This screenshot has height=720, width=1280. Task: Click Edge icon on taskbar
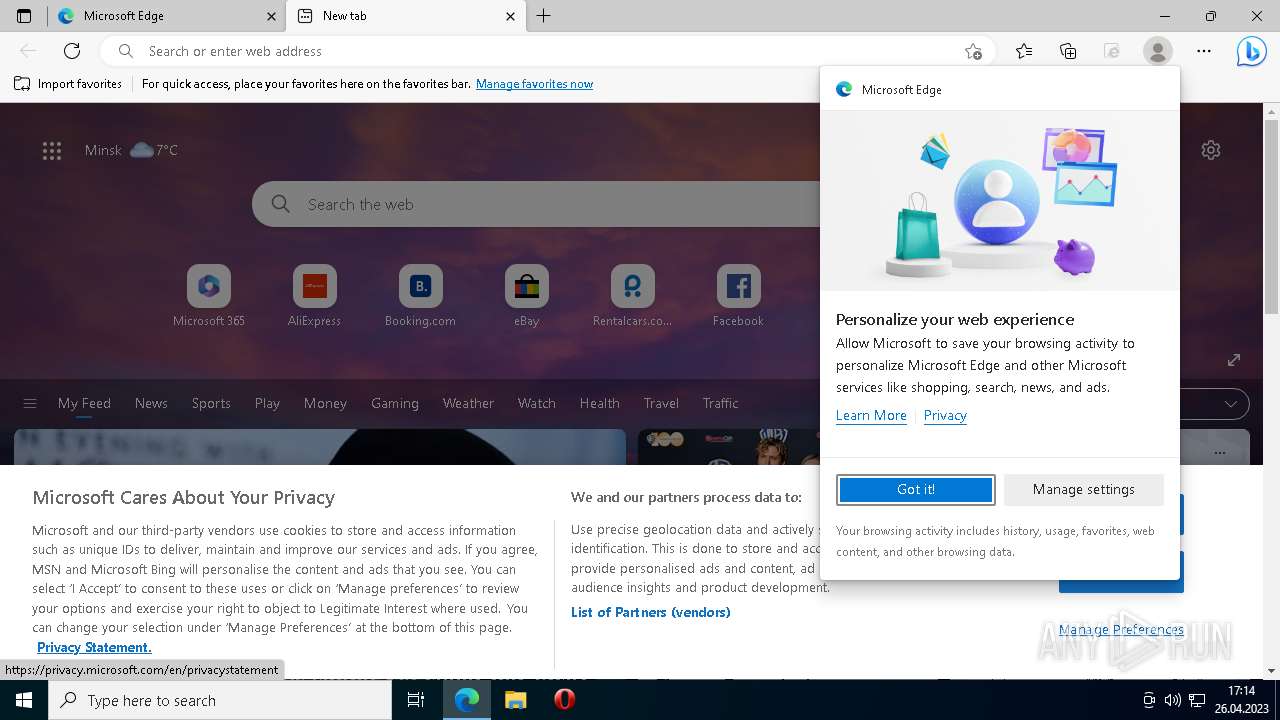[x=467, y=700]
